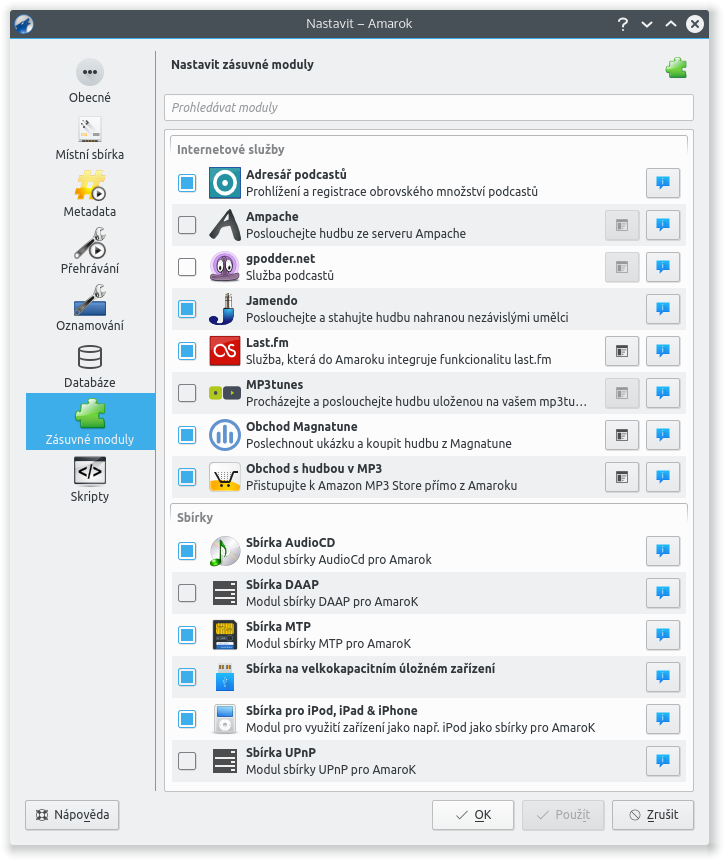Viewport: 725px width, 861px height.
Task: Toggle the gpodder.net service checkbox
Action: [187, 267]
